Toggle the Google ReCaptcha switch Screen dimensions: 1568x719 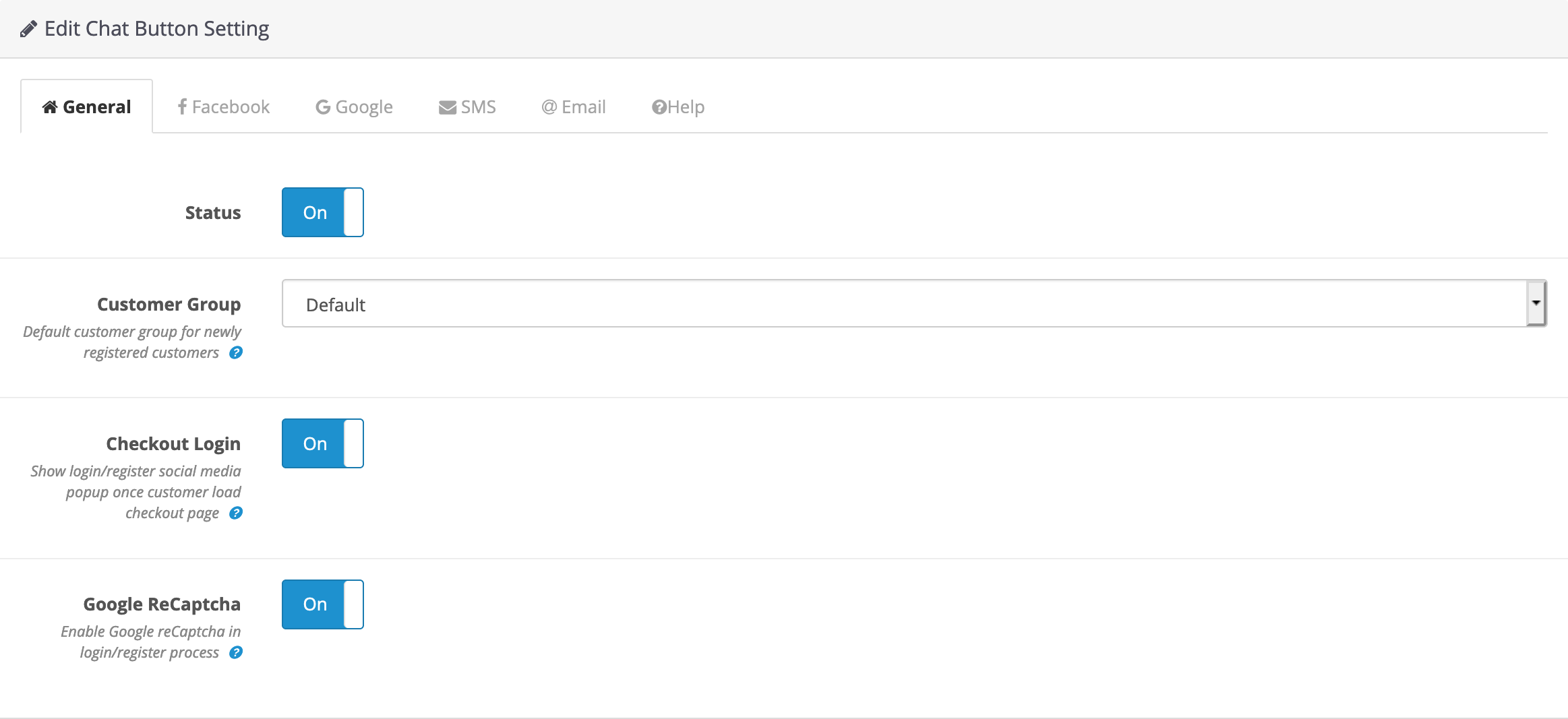coord(322,604)
